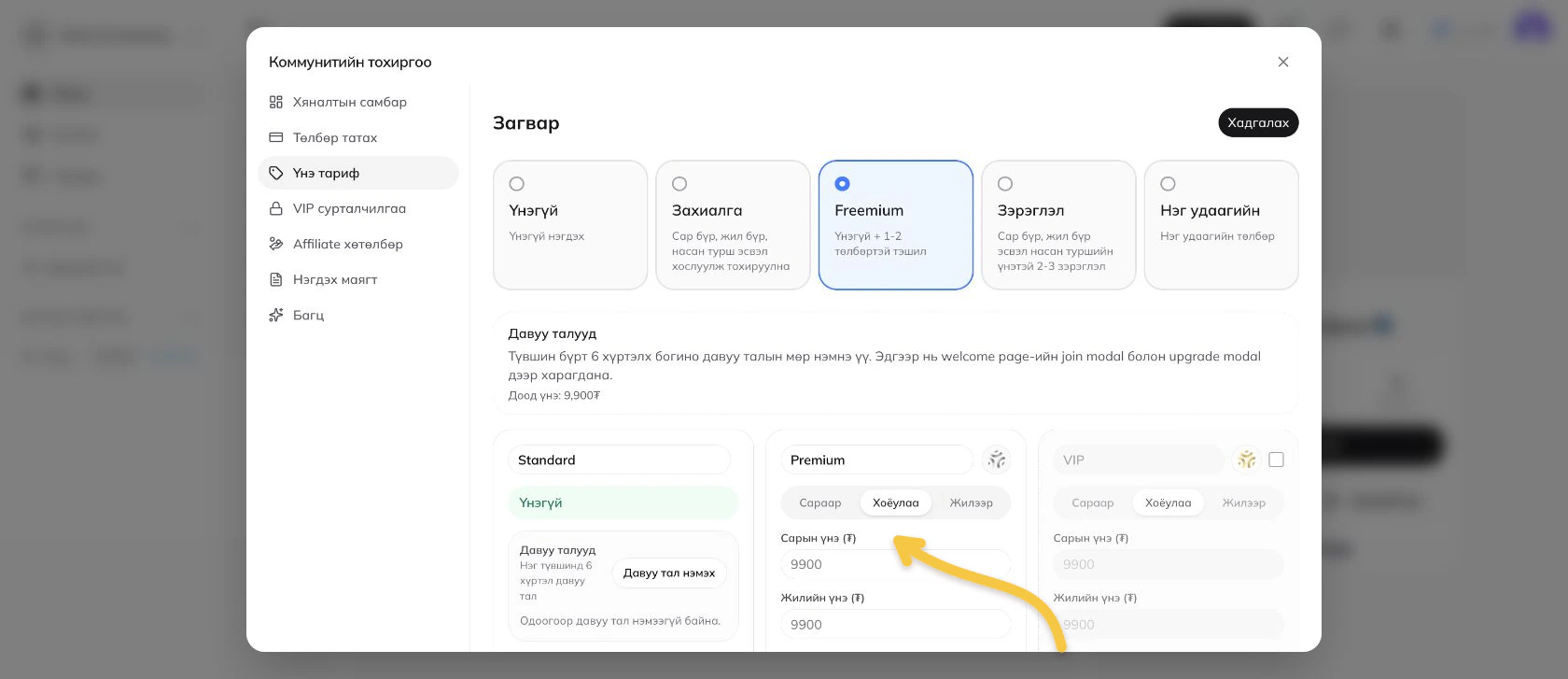Click the badge icon beside Premium name
1568x679 pixels.
(x=997, y=460)
